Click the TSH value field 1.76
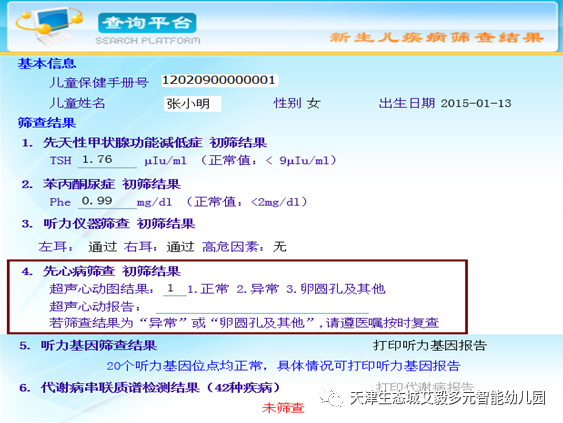The width and height of the screenshot is (563, 423). [x=107, y=160]
